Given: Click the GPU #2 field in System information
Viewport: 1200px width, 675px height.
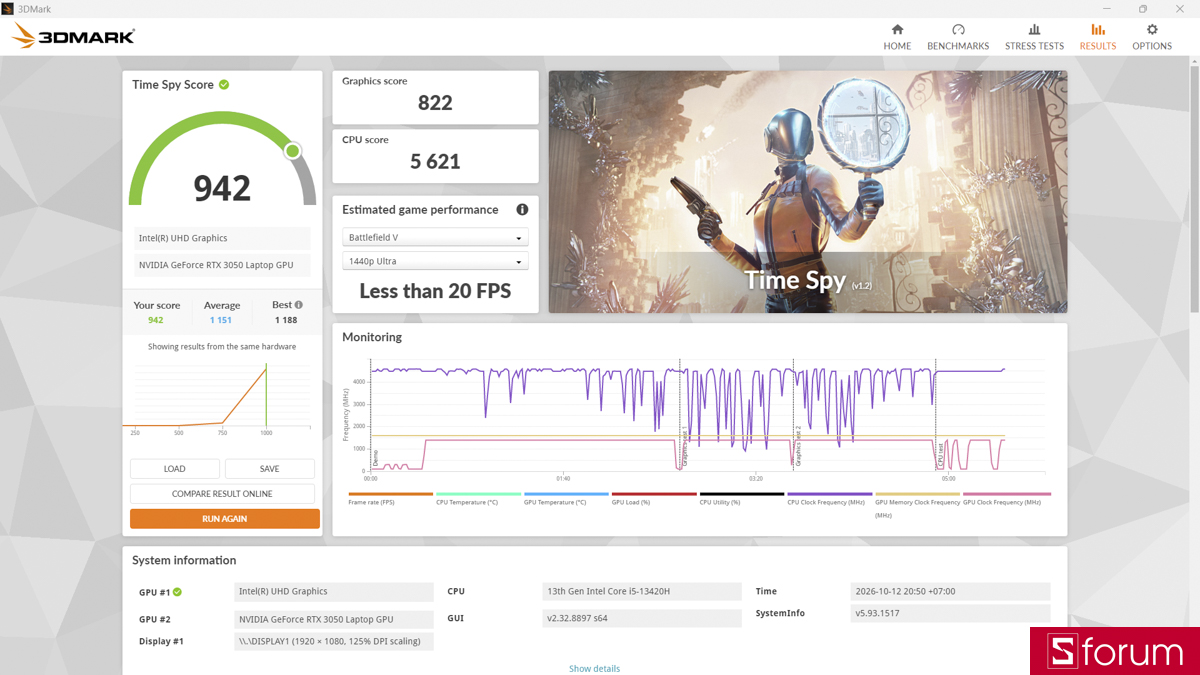Looking at the screenshot, I should click(x=334, y=620).
